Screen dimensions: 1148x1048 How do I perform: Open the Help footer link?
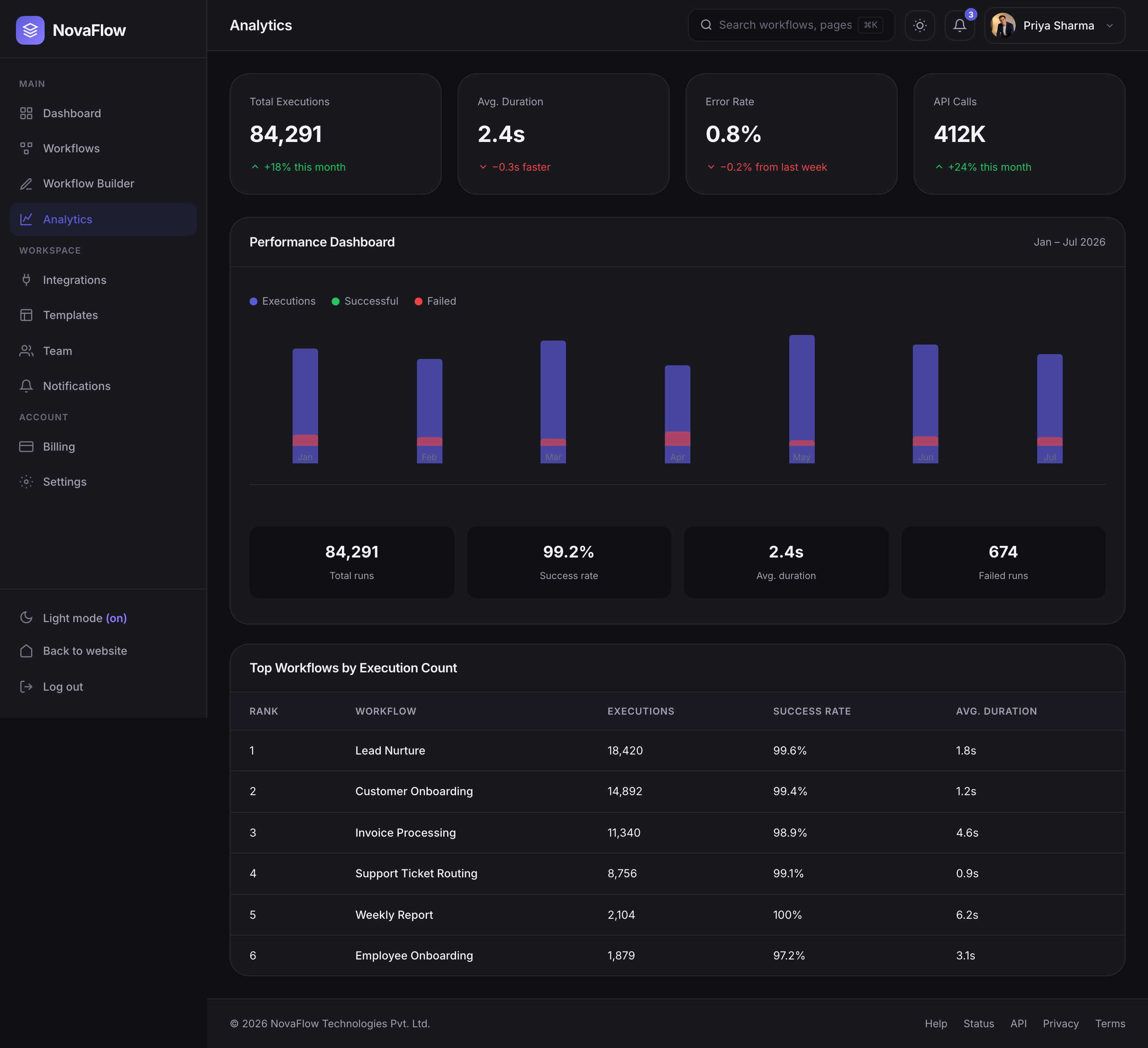point(936,1024)
